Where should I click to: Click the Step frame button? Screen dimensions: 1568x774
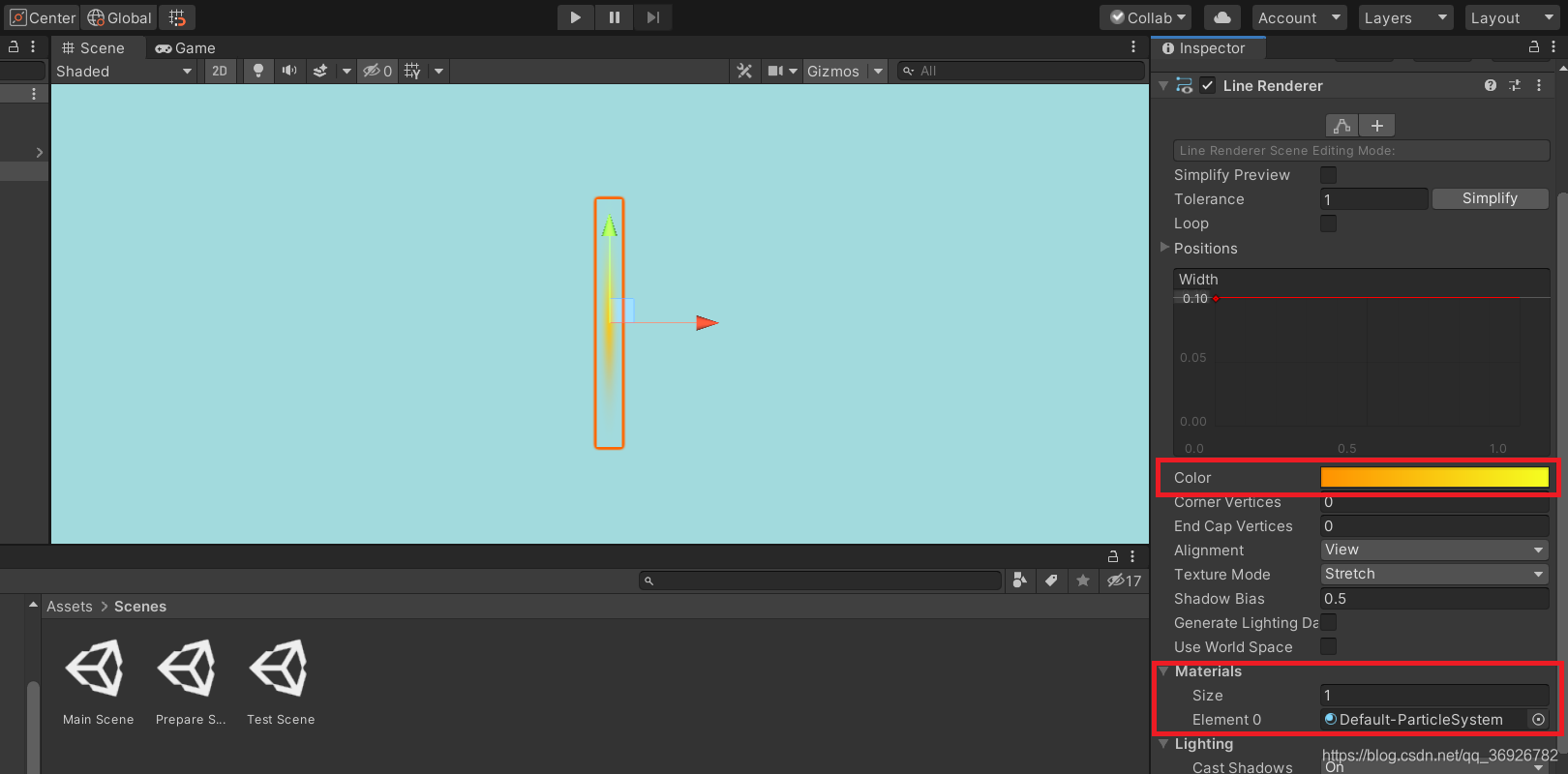point(653,17)
